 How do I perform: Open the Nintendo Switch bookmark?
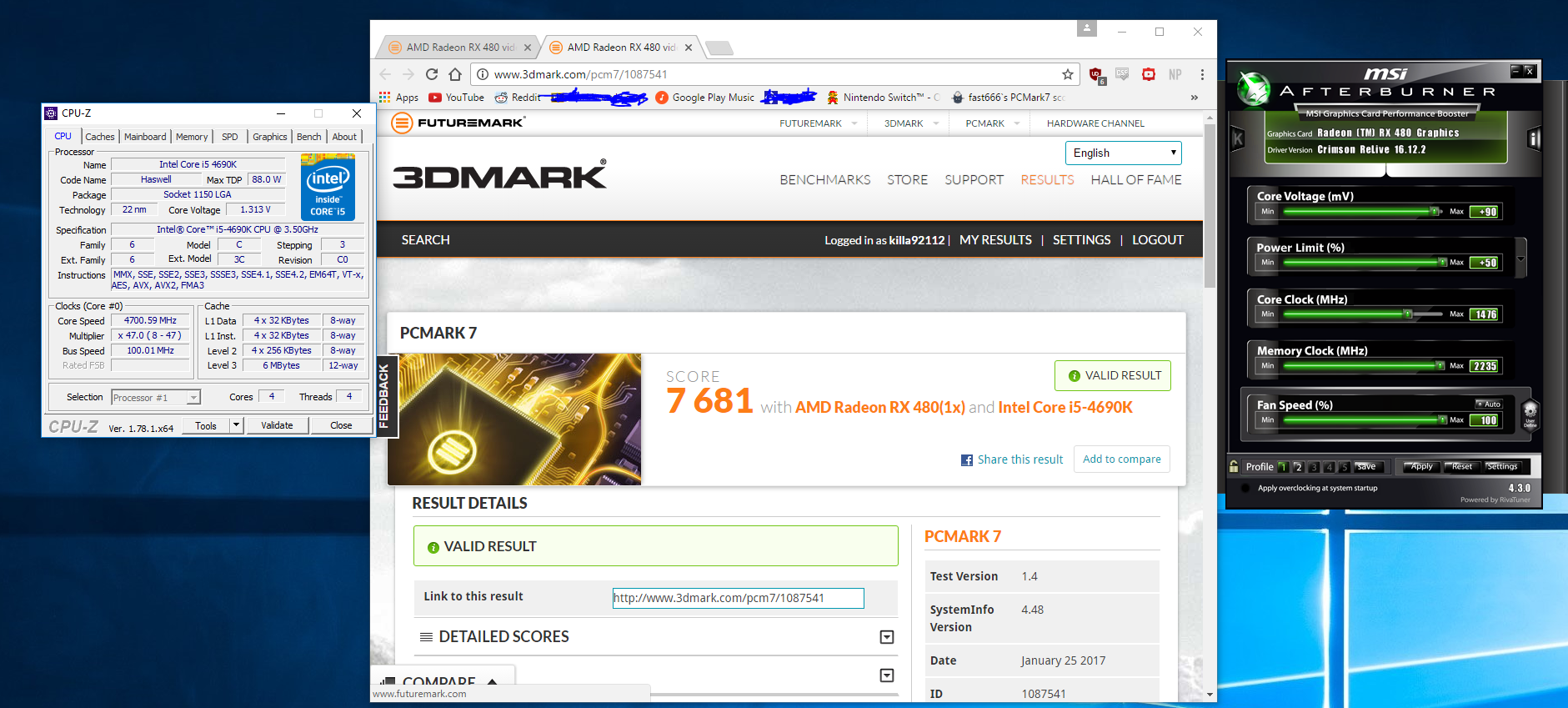883,98
